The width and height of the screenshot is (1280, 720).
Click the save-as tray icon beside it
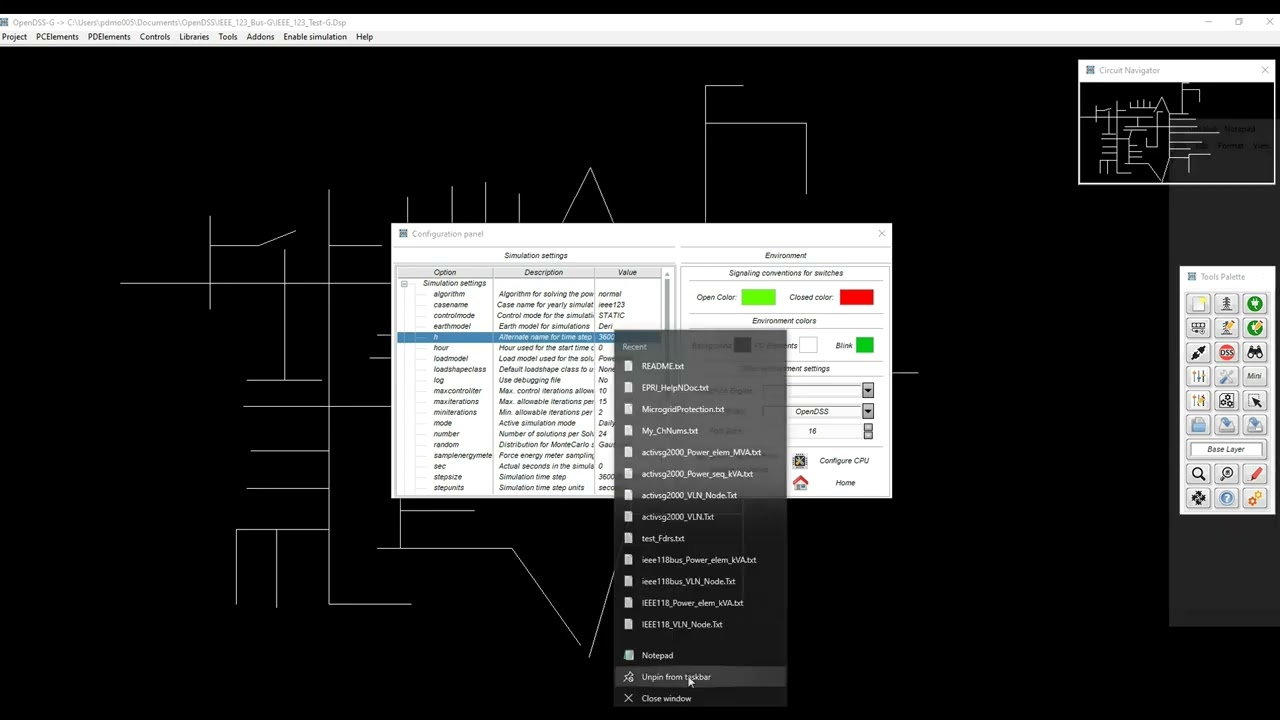pyautogui.click(x=1254, y=425)
